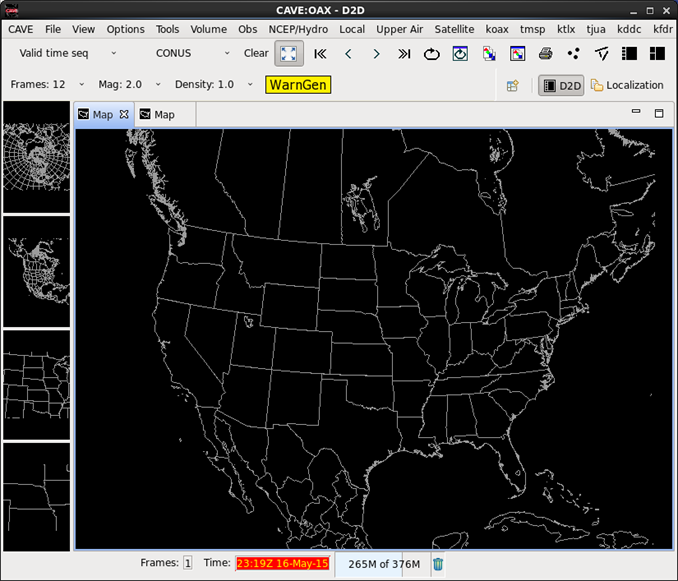Screen dimensions: 678x581
Task: Open the kddc radar menu
Action: pyautogui.click(x=629, y=29)
